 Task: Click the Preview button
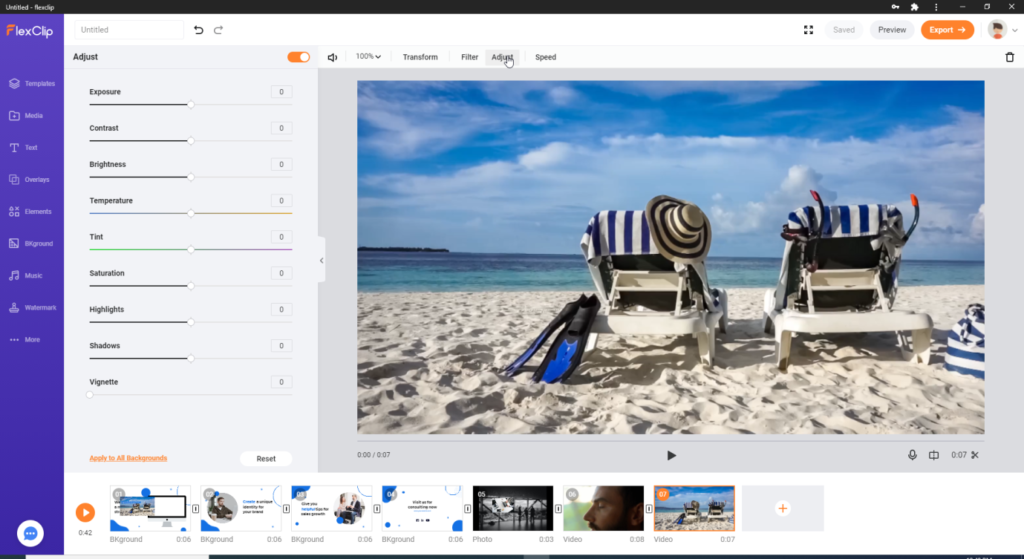pos(891,30)
